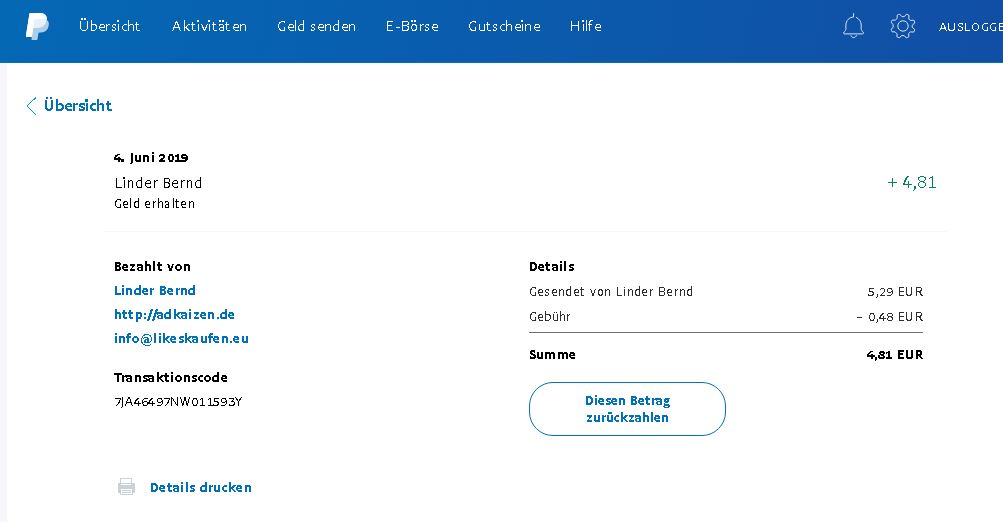This screenshot has width=1003, height=522.
Task: Switch to the Gutscheine section
Action: [x=504, y=27]
